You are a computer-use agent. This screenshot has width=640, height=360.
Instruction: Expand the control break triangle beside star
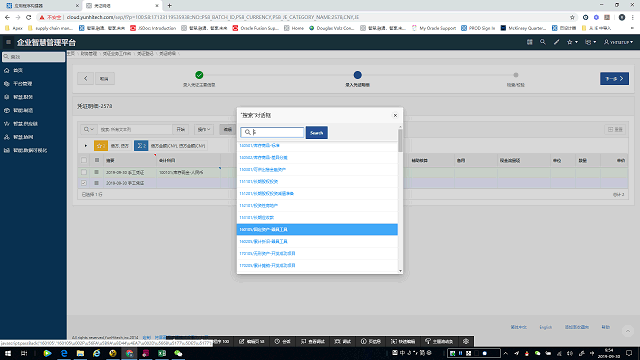86,146
